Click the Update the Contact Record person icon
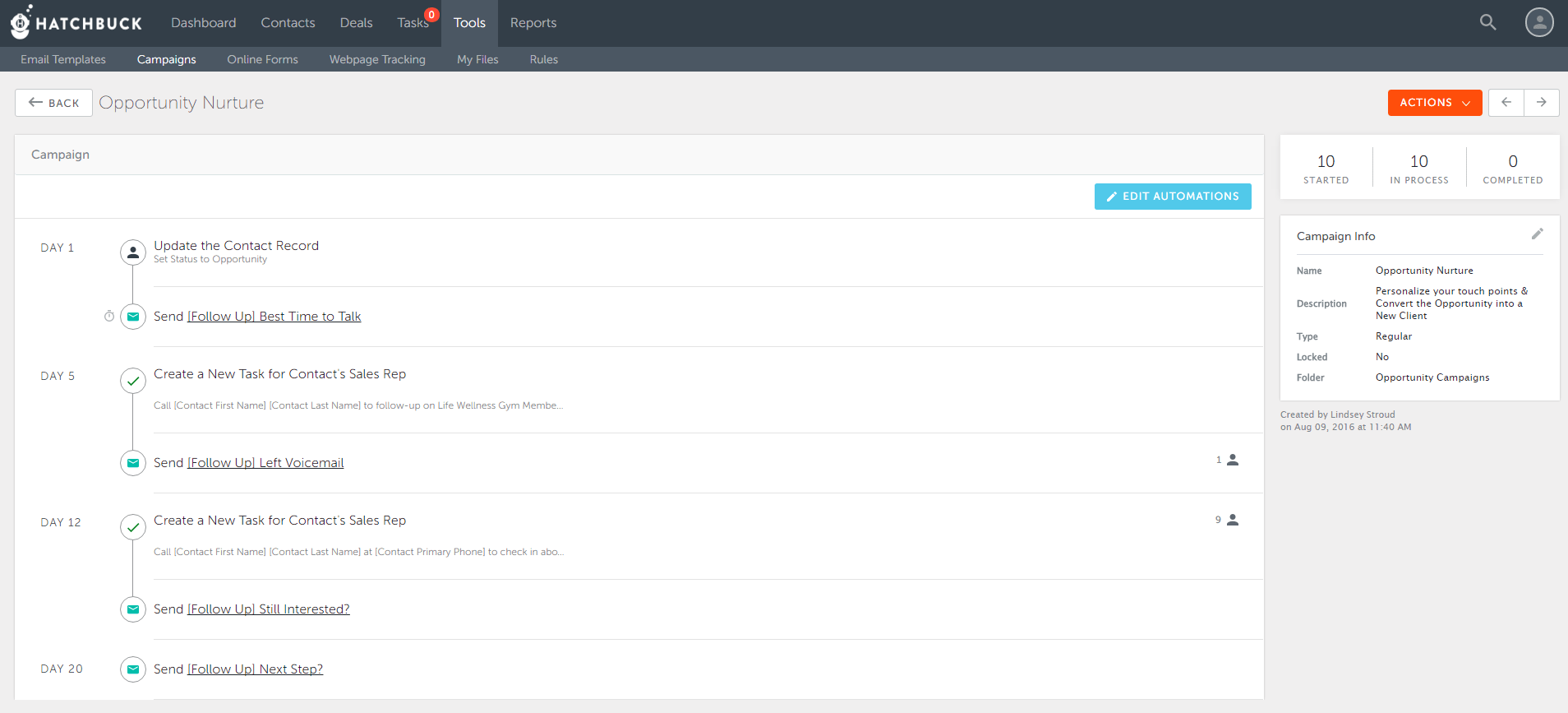This screenshot has height=713, width=1568. tap(133, 252)
